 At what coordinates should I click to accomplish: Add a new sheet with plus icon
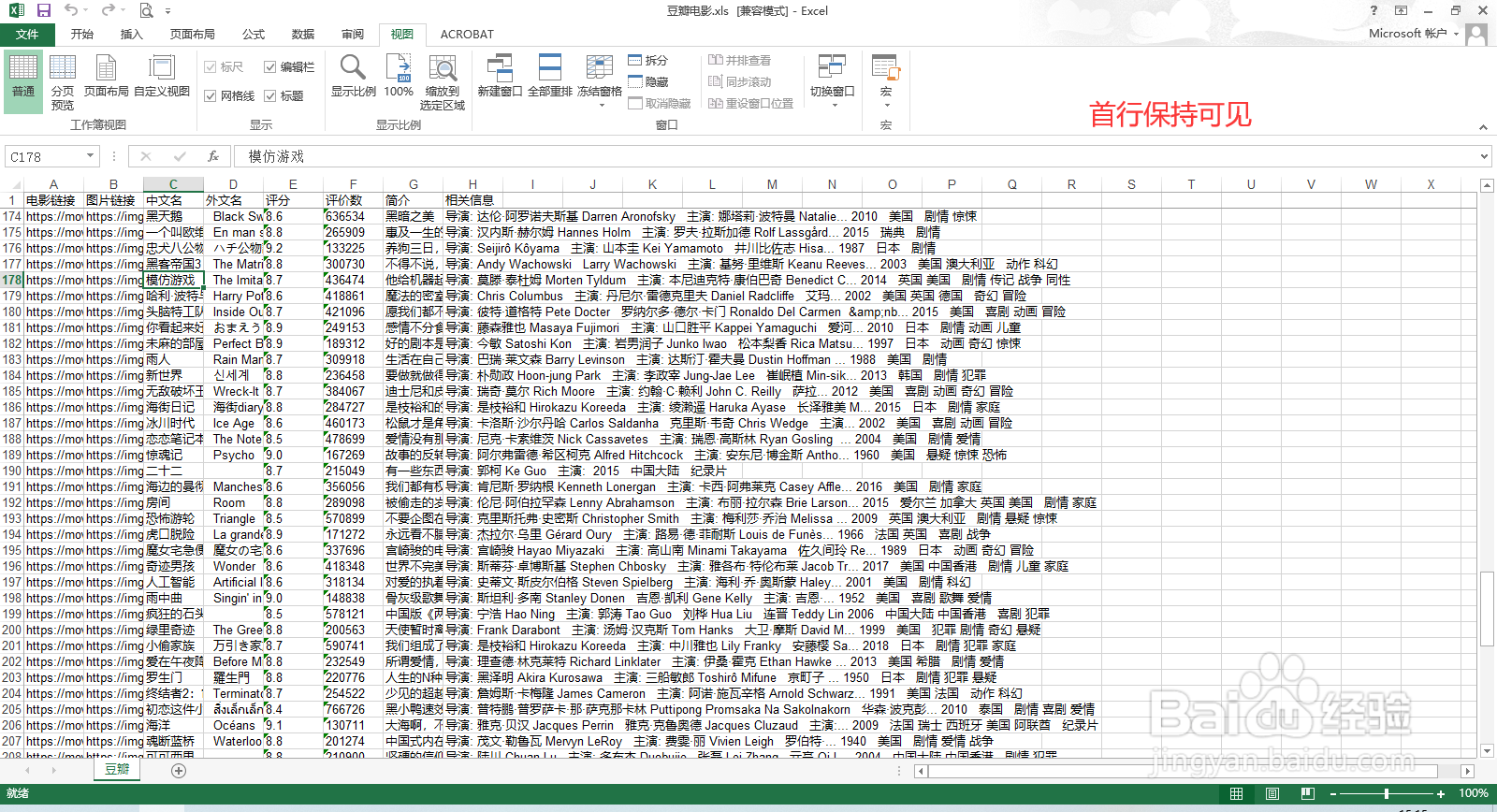tap(179, 771)
